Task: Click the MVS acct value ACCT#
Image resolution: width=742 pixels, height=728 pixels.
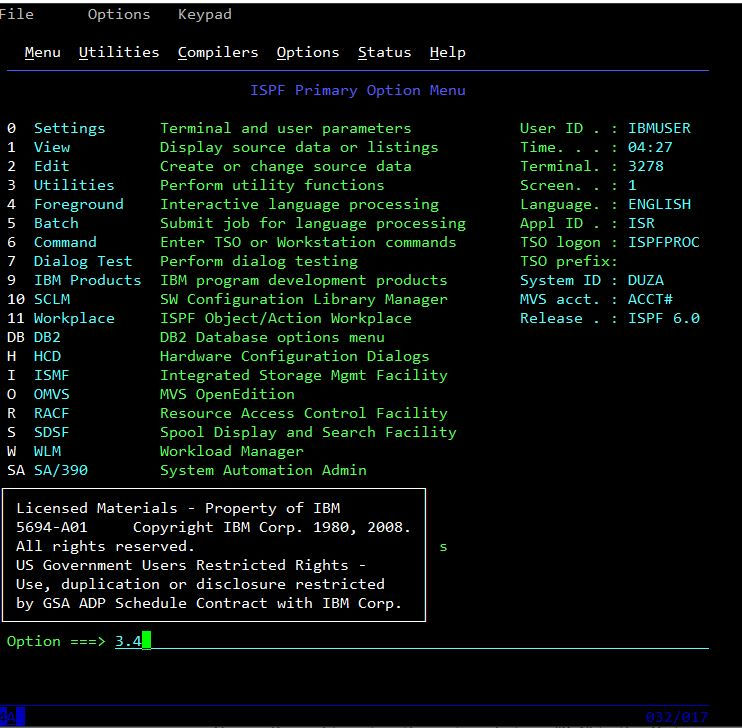Action: click(650, 299)
